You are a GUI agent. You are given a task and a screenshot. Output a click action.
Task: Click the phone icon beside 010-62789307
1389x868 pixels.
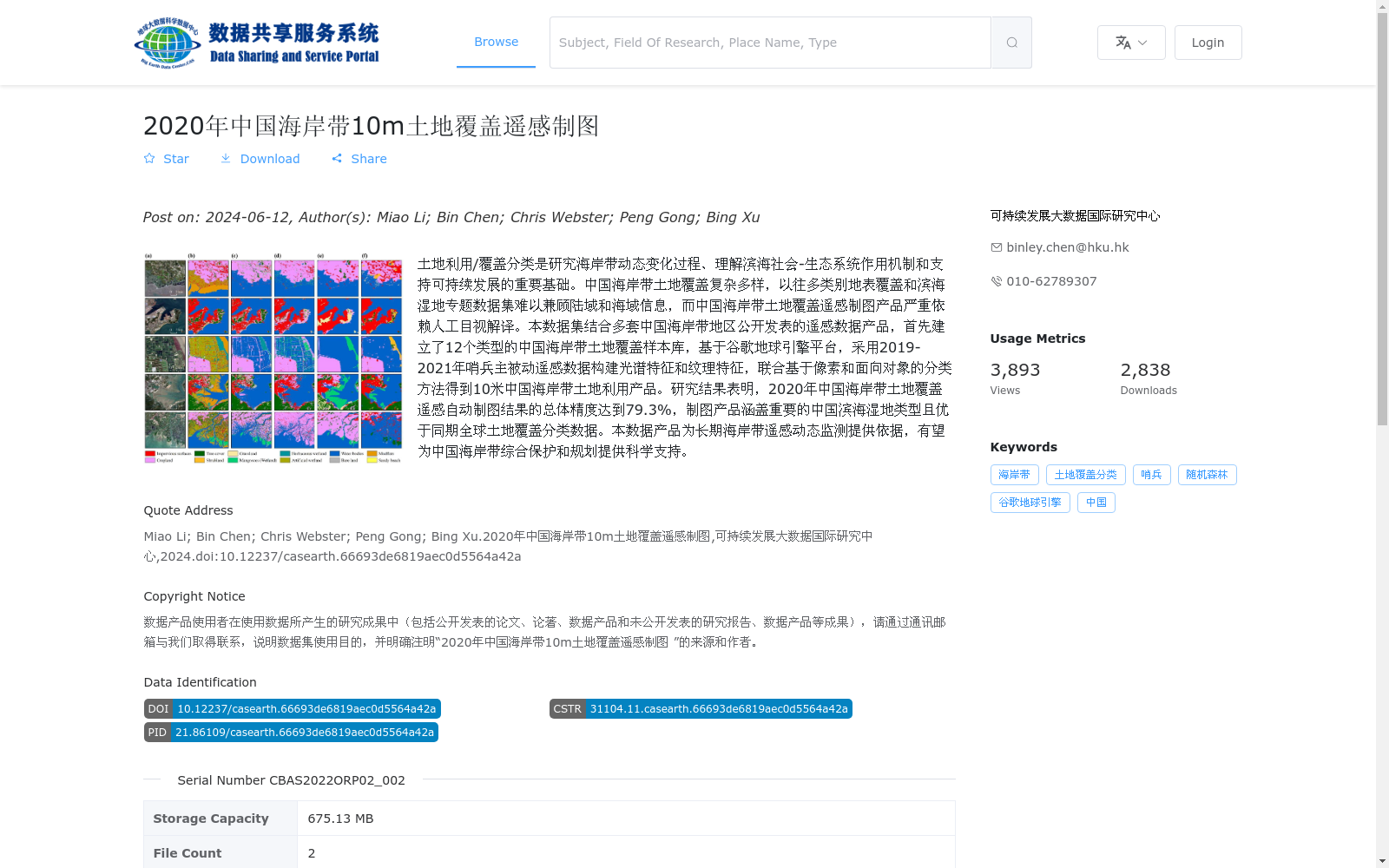tap(997, 281)
